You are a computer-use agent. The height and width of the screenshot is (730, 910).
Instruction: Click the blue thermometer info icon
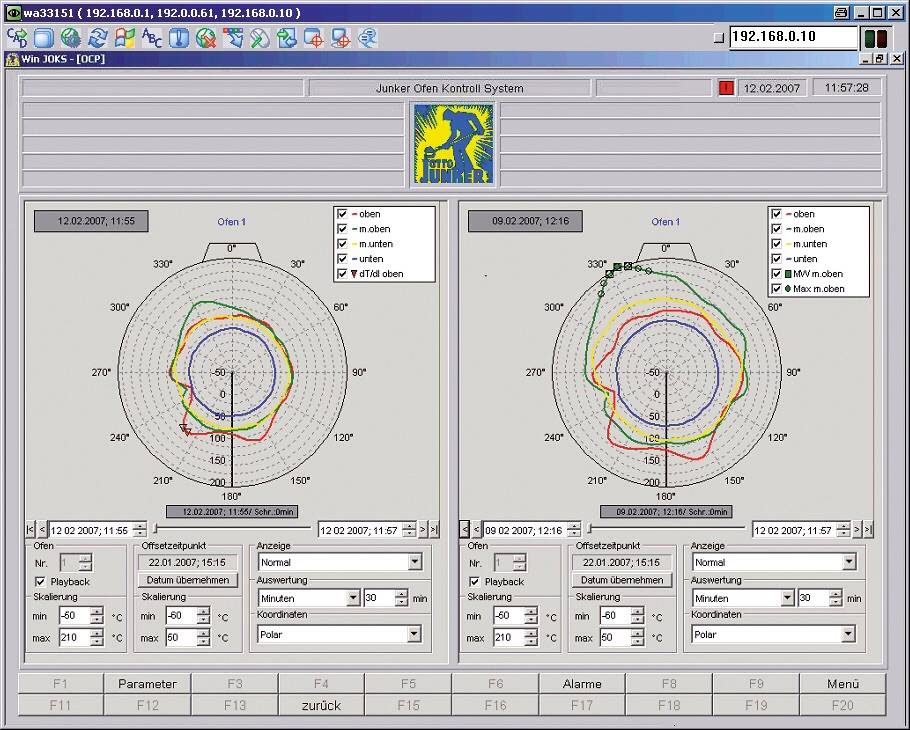point(179,38)
